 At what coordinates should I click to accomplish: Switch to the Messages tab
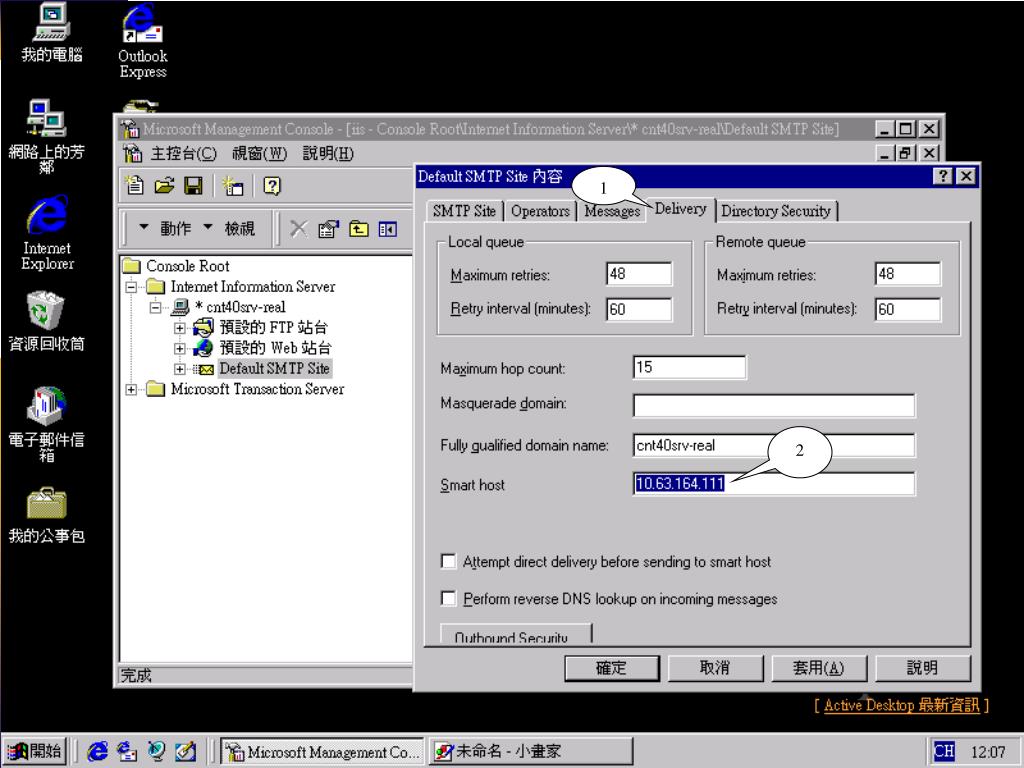click(x=612, y=212)
